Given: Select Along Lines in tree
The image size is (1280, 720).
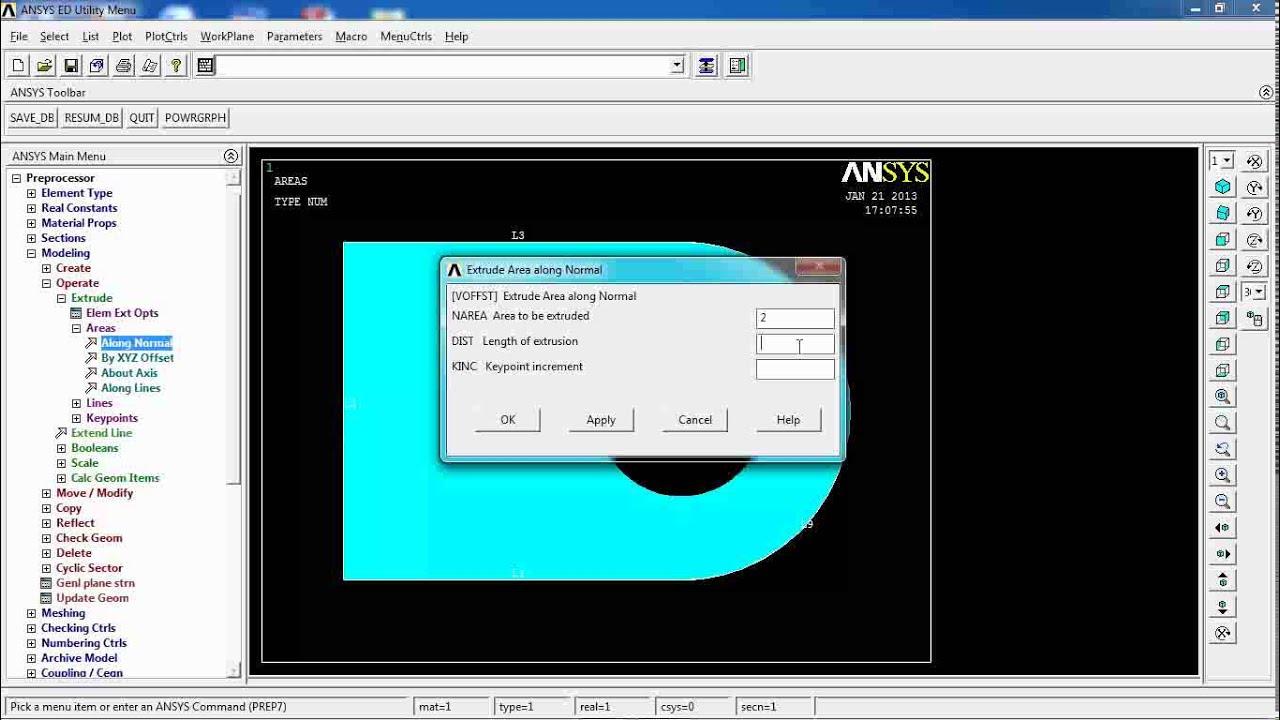Looking at the screenshot, I should coord(130,388).
